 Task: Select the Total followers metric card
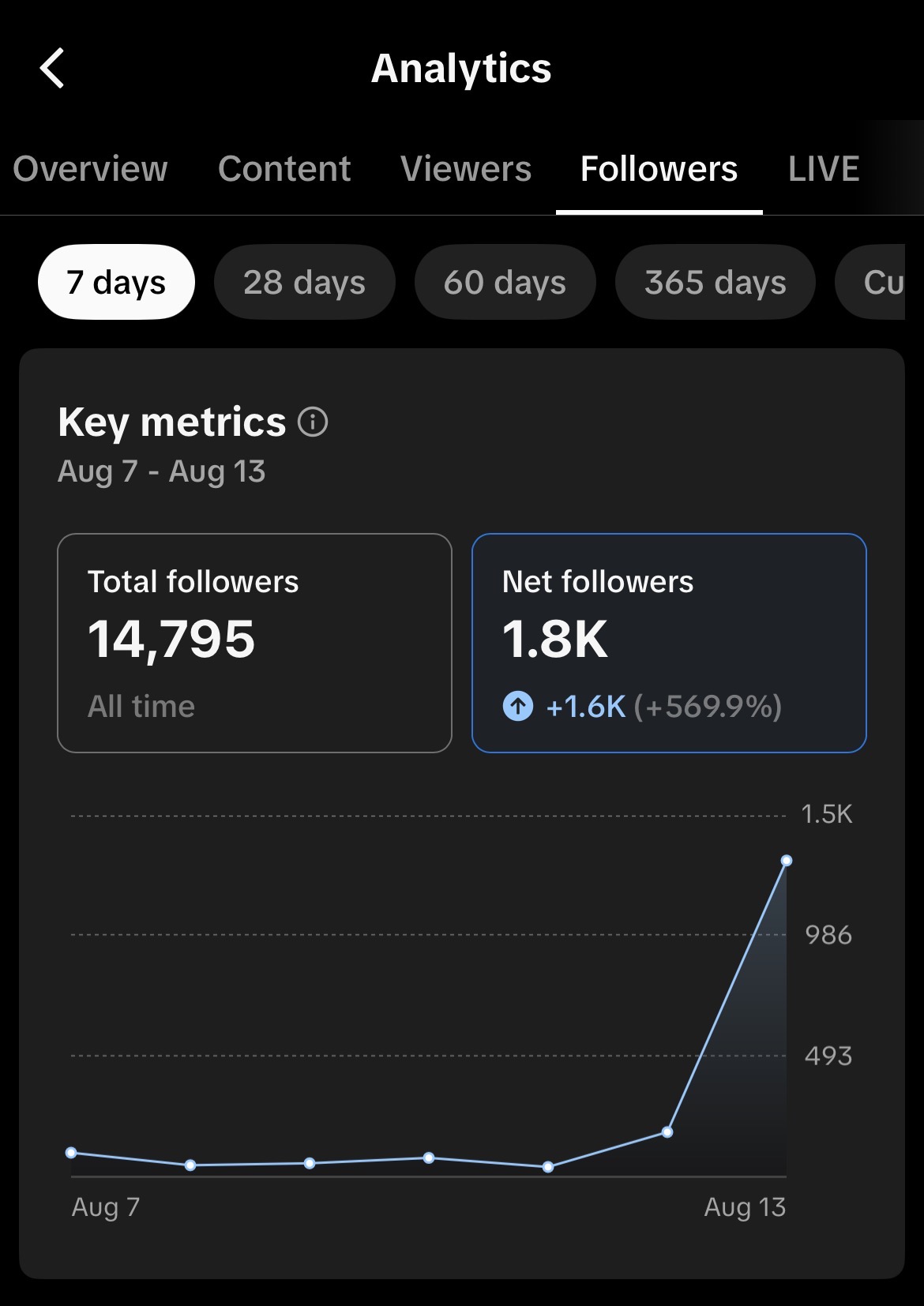[254, 643]
